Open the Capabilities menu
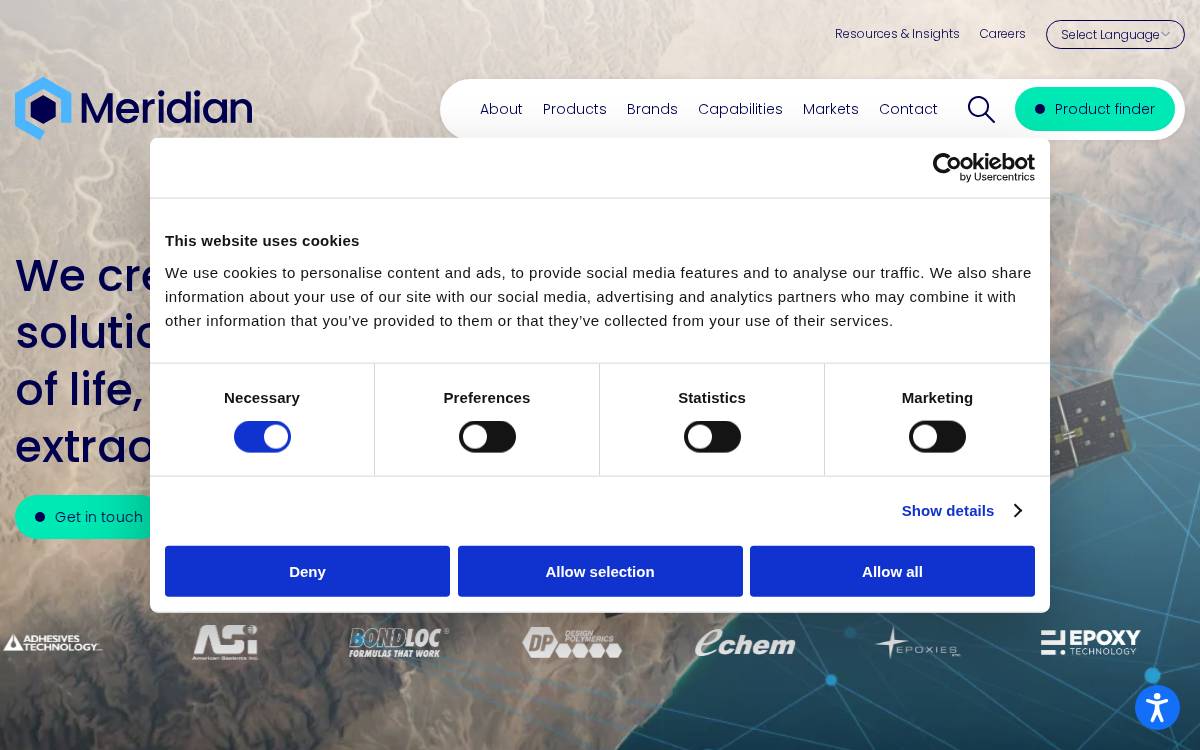This screenshot has width=1200, height=750. [740, 109]
